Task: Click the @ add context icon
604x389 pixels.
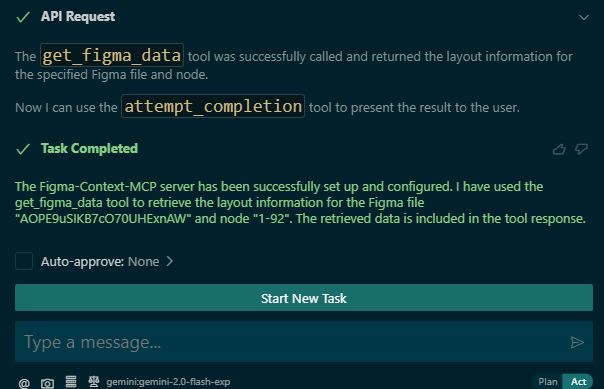Action: tap(24, 383)
